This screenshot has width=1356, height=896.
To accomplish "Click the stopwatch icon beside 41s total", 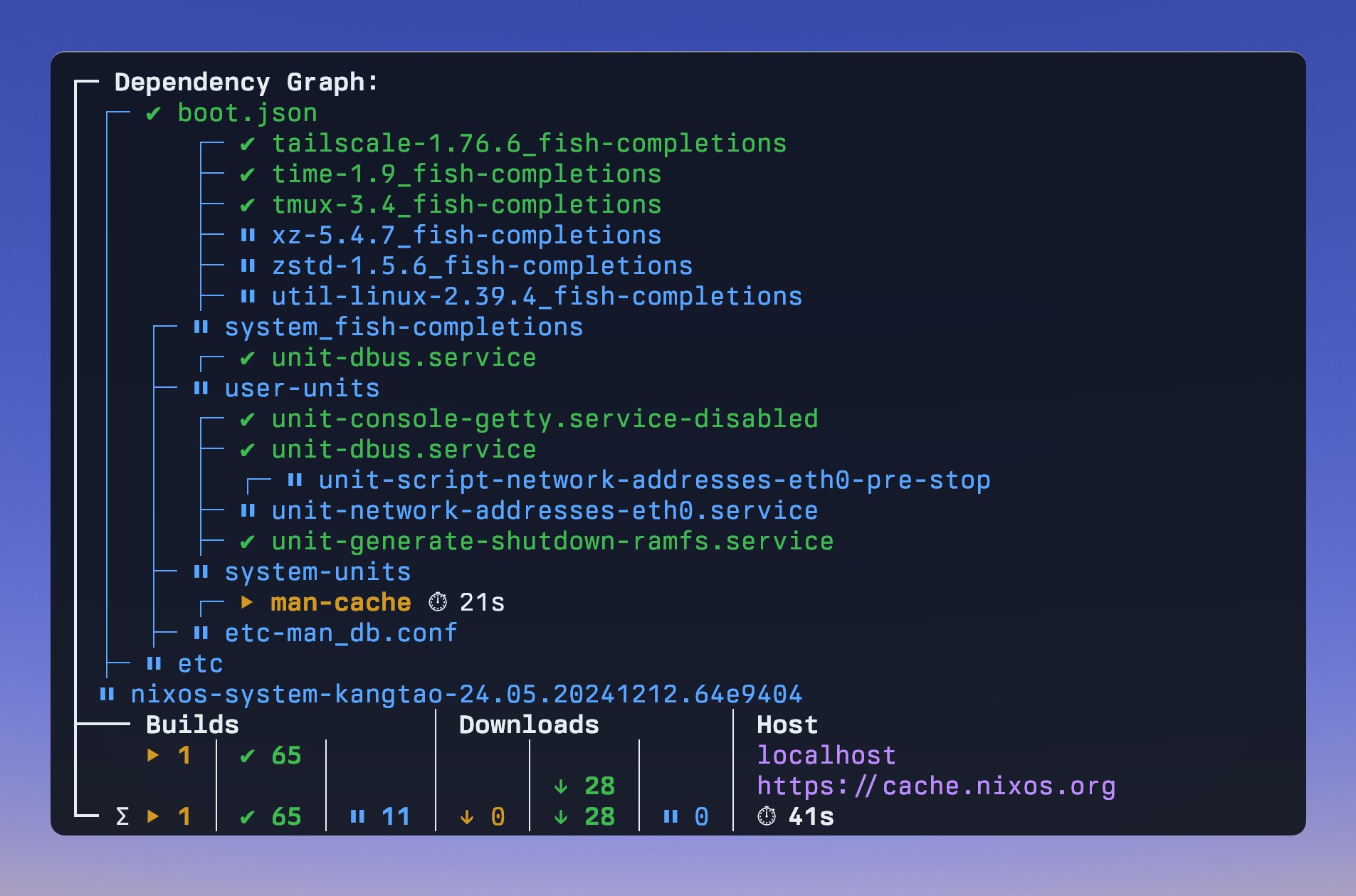I will coord(767,816).
